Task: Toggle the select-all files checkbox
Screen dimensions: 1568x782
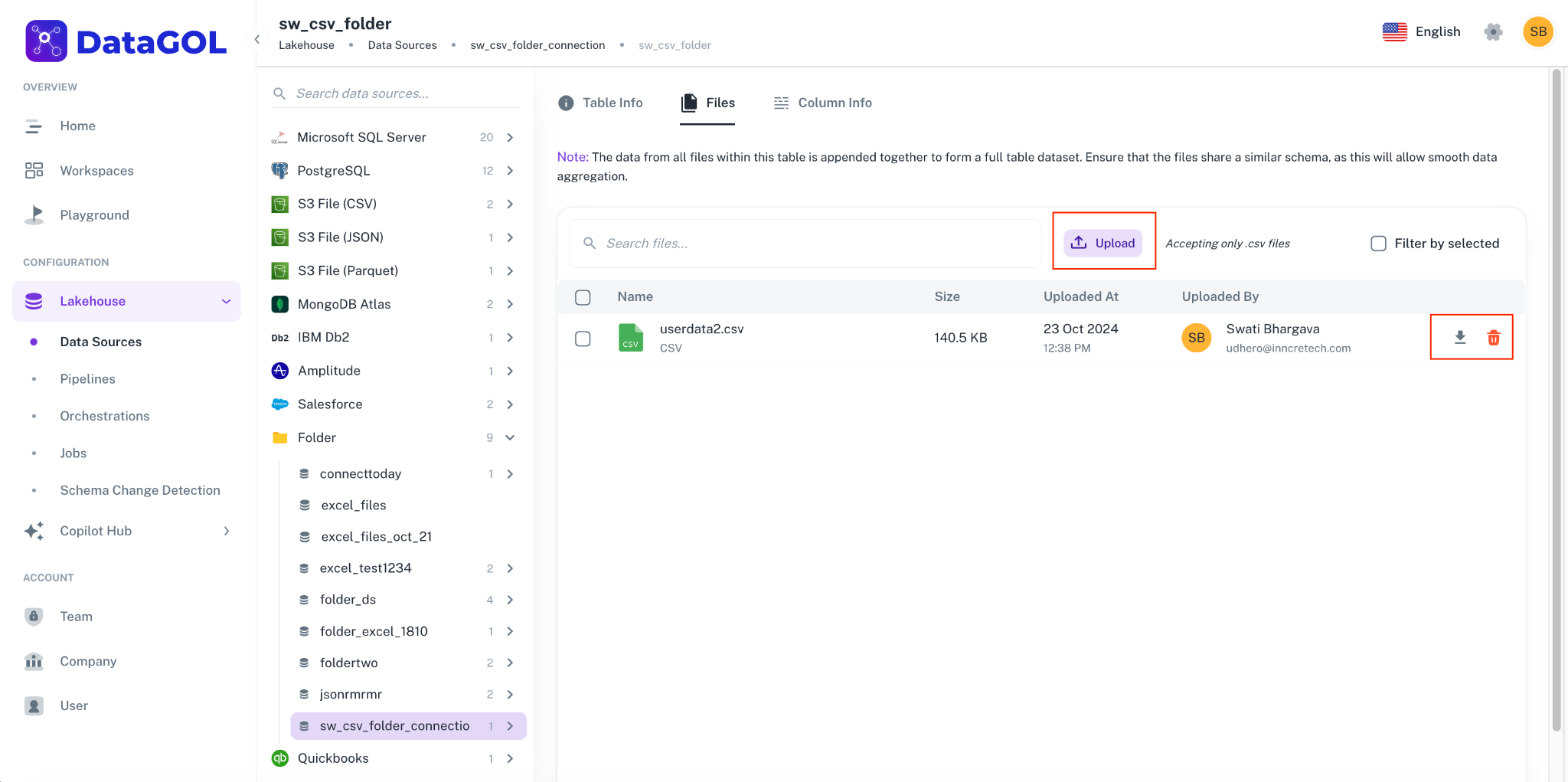Action: click(x=583, y=297)
